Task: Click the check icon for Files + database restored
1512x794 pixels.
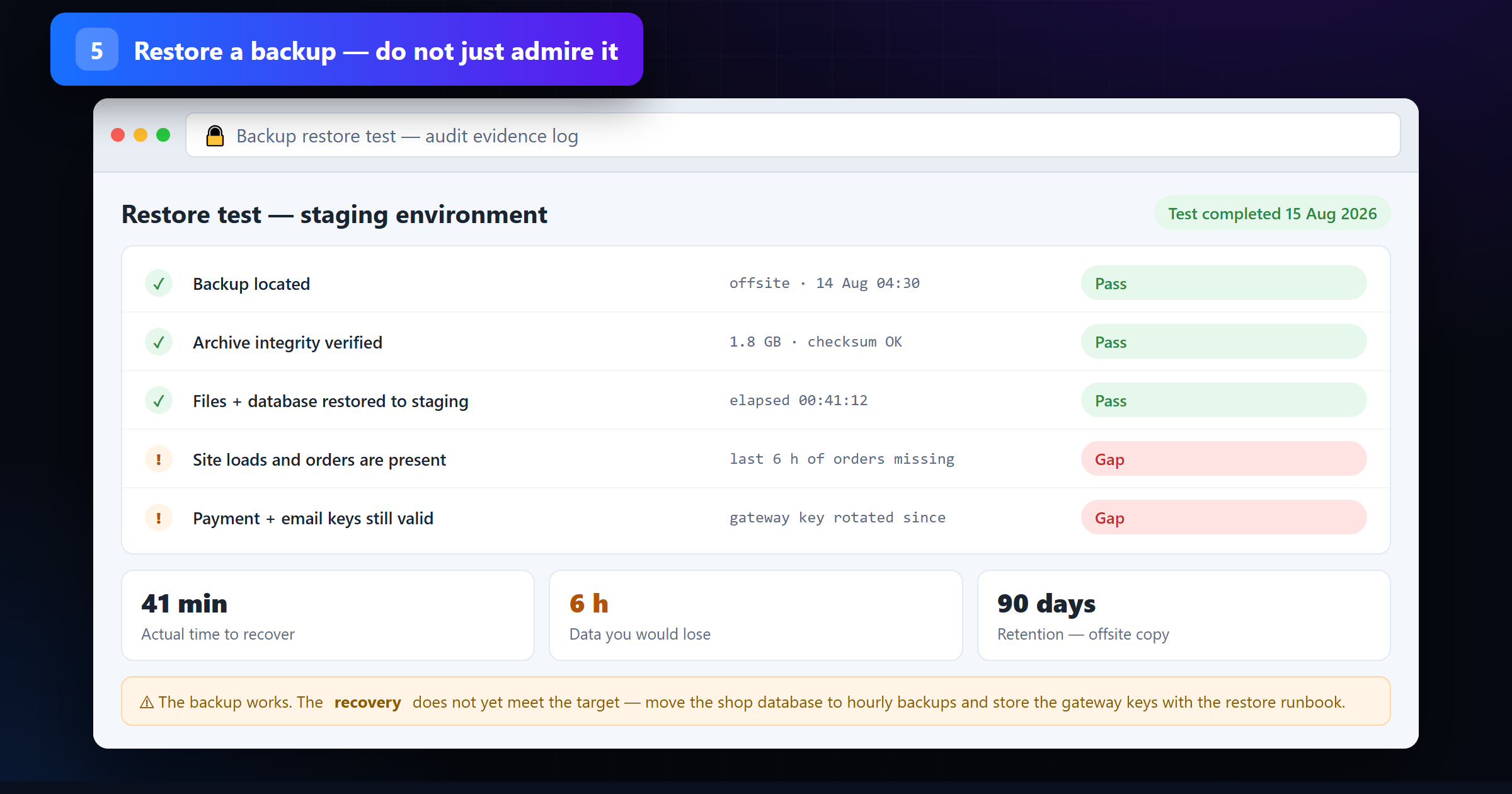Action: click(159, 401)
